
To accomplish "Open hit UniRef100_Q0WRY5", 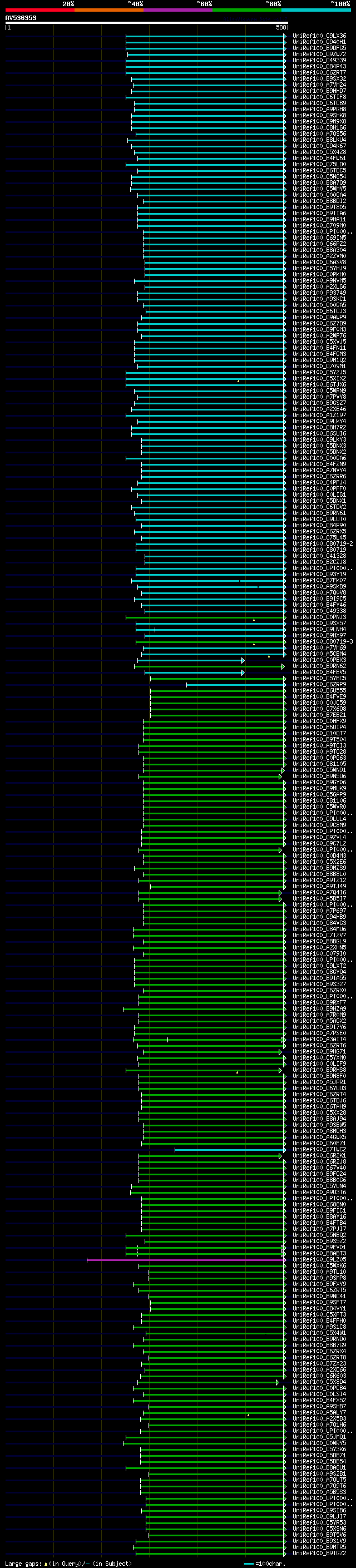I will 319,1443.
